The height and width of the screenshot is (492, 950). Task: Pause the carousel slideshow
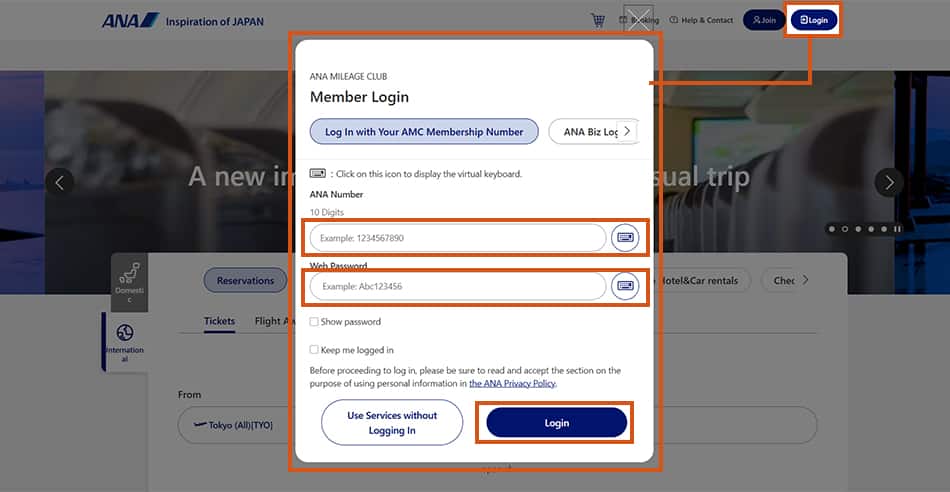(897, 229)
